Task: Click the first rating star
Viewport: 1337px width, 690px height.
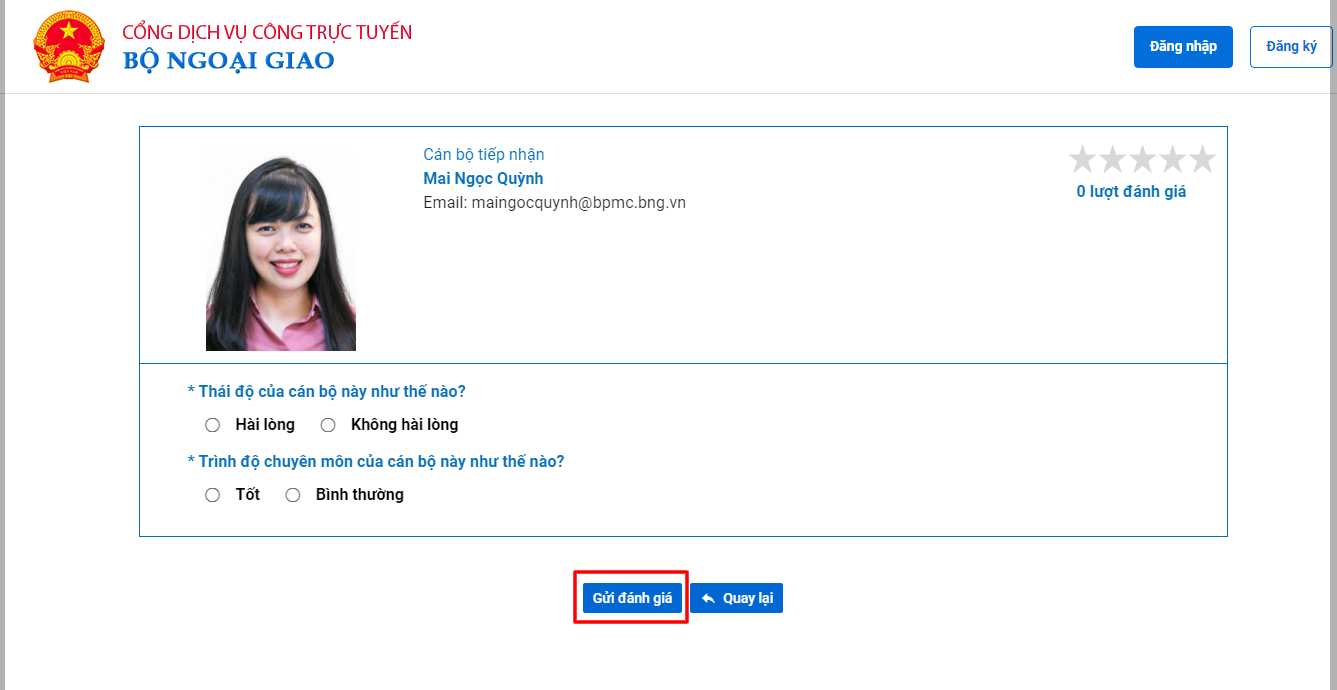Action: click(1082, 159)
